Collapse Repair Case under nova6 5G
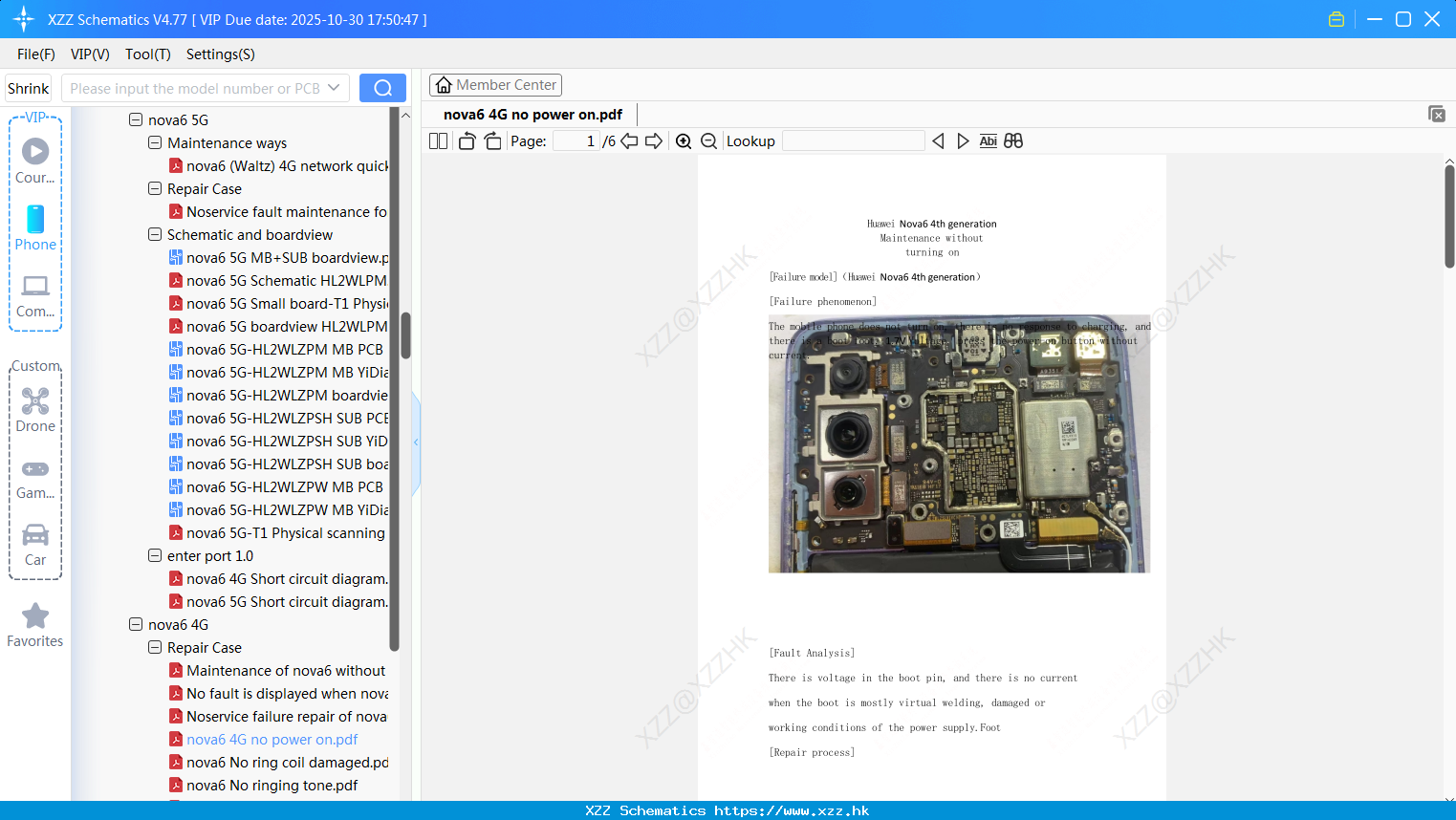The image size is (1456, 820). [155, 188]
